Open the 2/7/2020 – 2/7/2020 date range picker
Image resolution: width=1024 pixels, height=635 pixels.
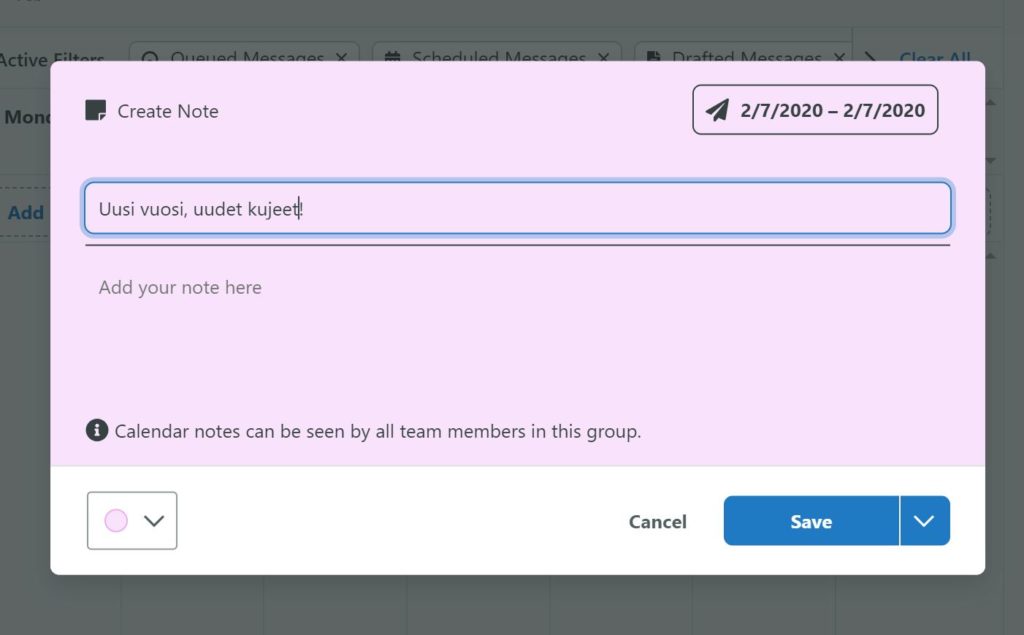pos(815,110)
